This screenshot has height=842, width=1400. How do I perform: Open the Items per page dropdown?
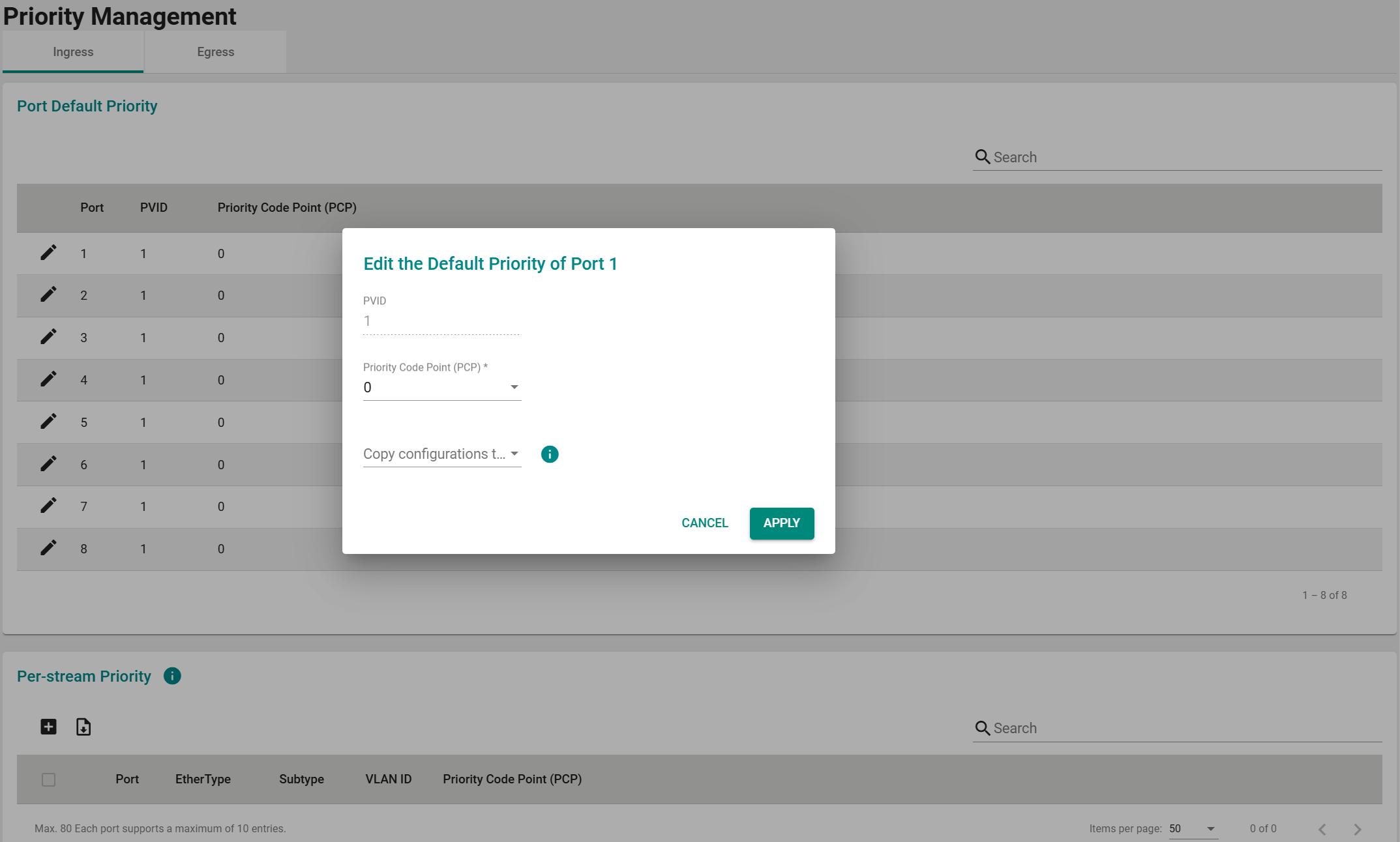click(x=1193, y=829)
